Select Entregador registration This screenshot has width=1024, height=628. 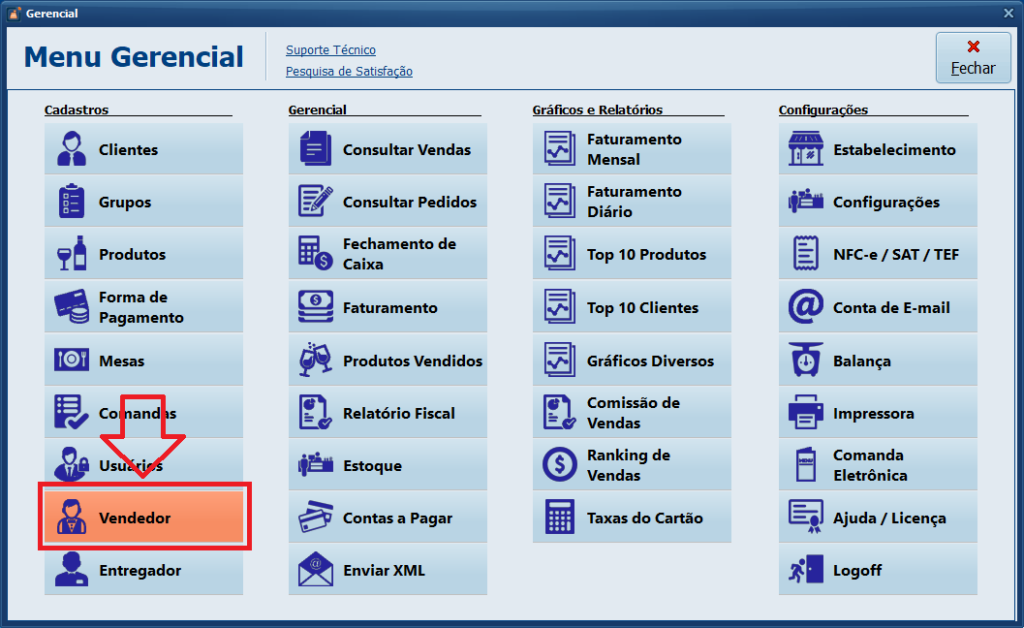click(143, 570)
